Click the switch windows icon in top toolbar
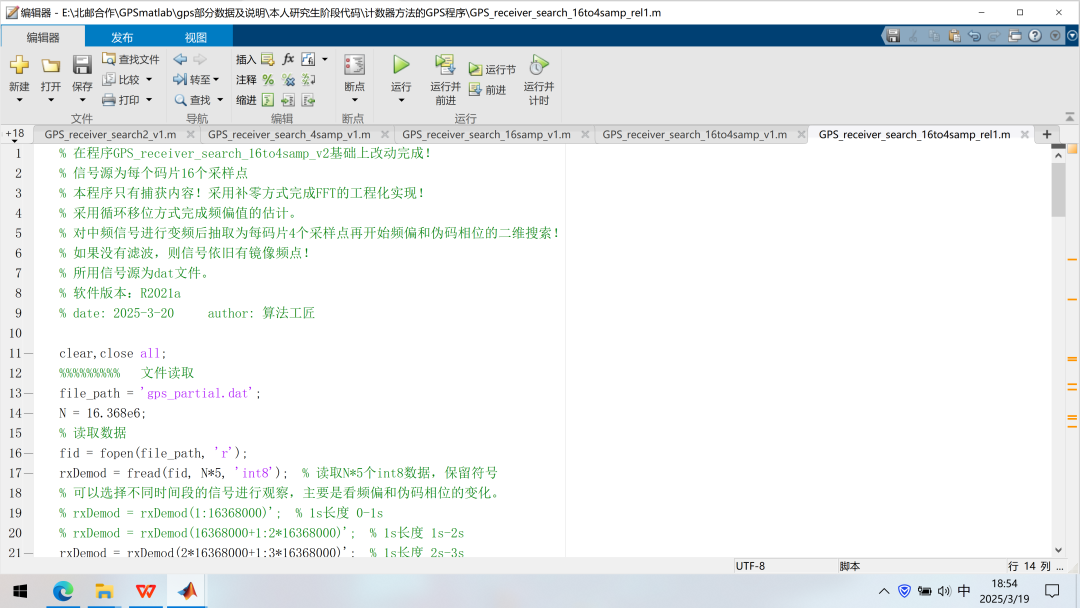Viewport: 1080px width, 608px height. pyautogui.click(x=1015, y=36)
